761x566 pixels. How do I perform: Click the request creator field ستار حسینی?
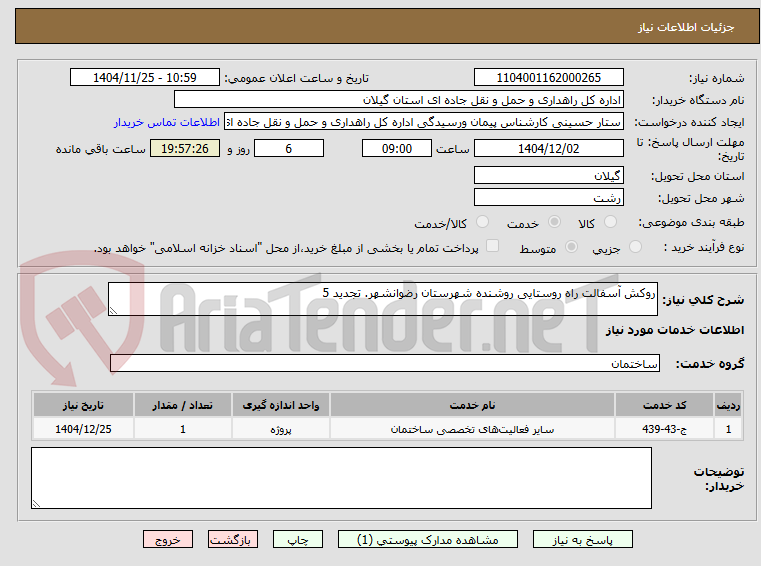pos(423,122)
